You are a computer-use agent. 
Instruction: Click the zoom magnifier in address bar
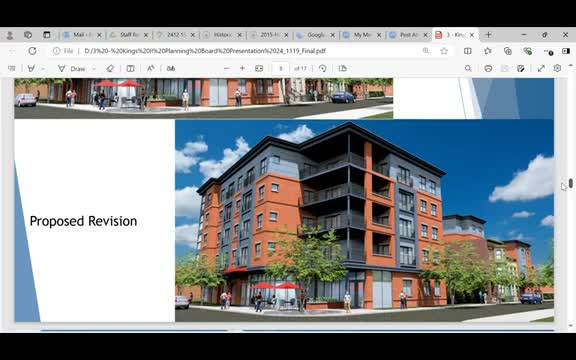point(426,51)
